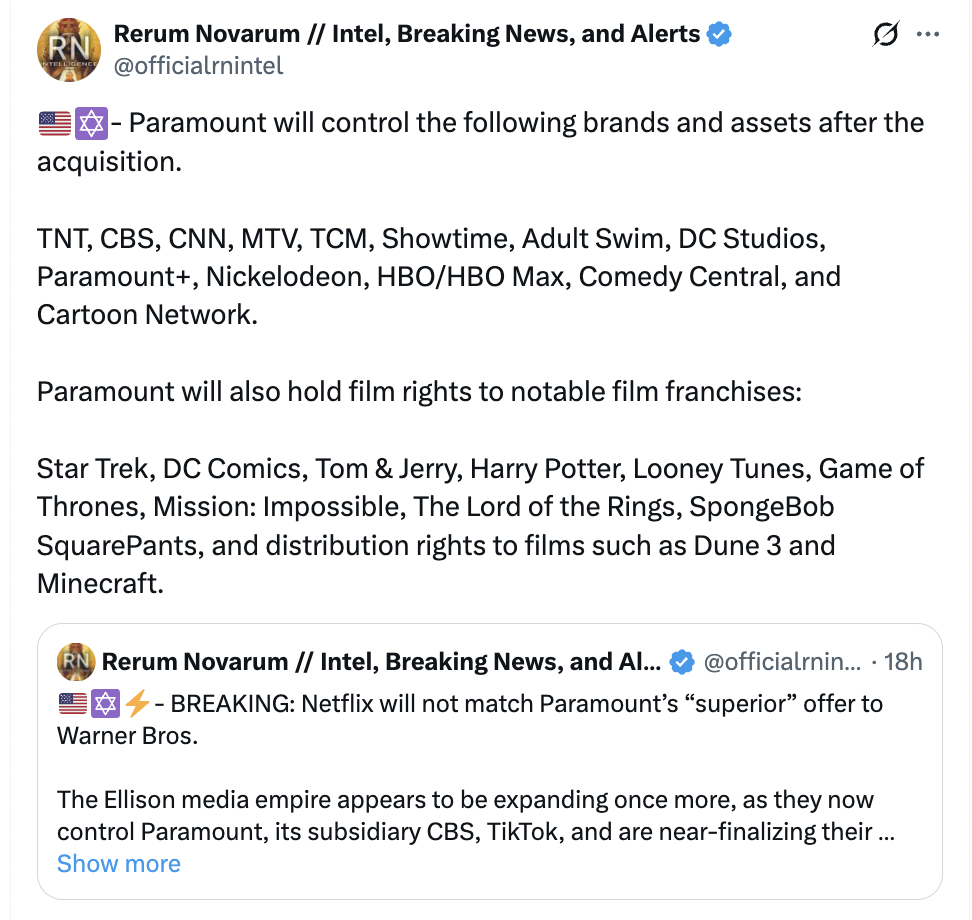Click the verified badge in quoted post
This screenshot has width=972, height=920.
682,662
